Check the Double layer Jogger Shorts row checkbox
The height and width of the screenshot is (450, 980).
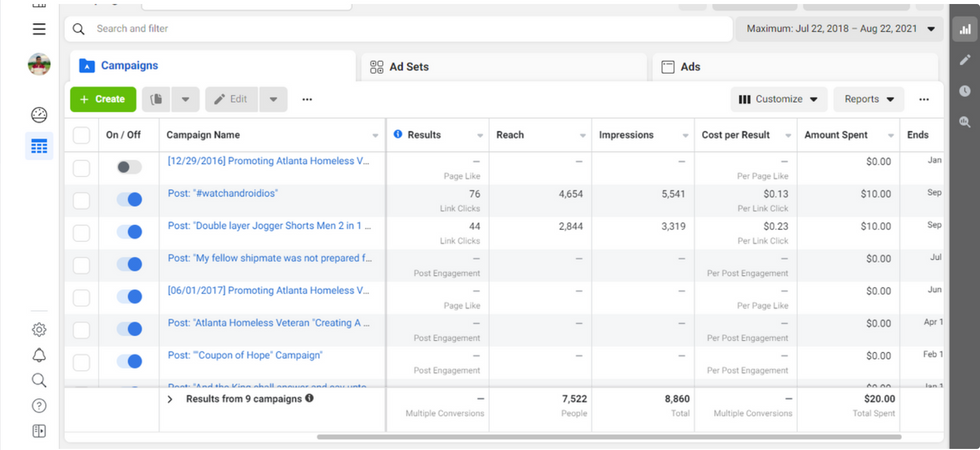point(81,233)
